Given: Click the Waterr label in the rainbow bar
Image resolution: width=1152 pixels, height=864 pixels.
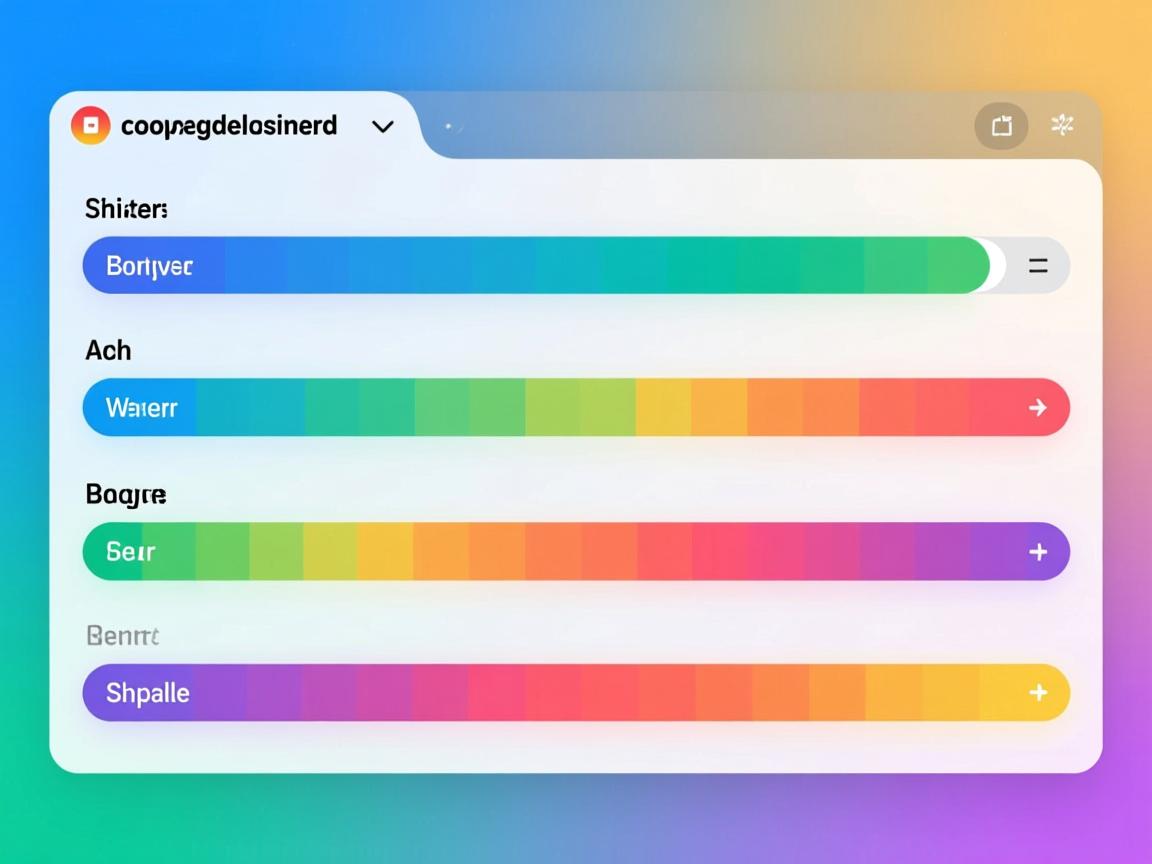Looking at the screenshot, I should tap(141, 408).
